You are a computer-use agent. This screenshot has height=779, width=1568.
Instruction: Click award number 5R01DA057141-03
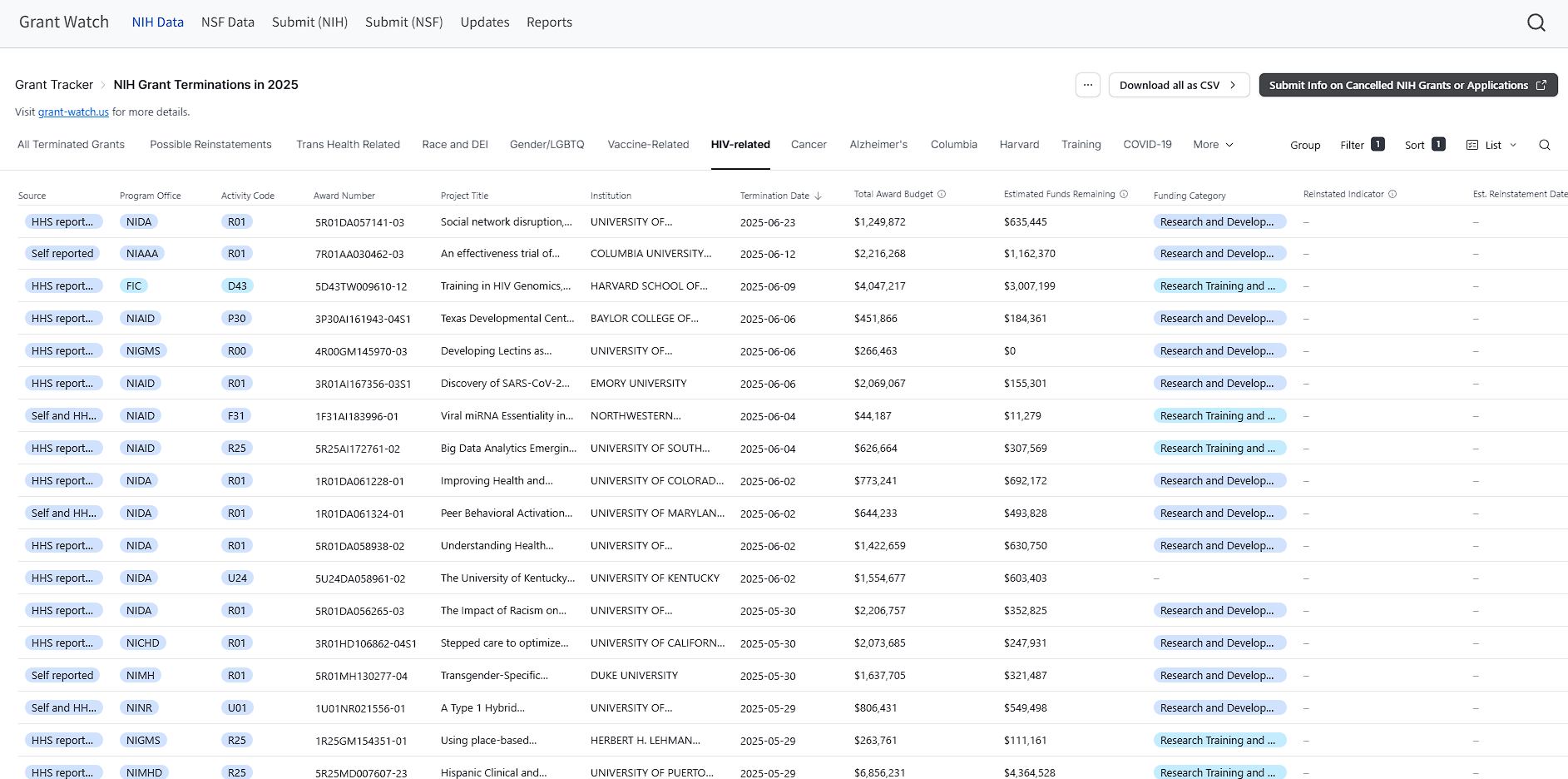[359, 222]
